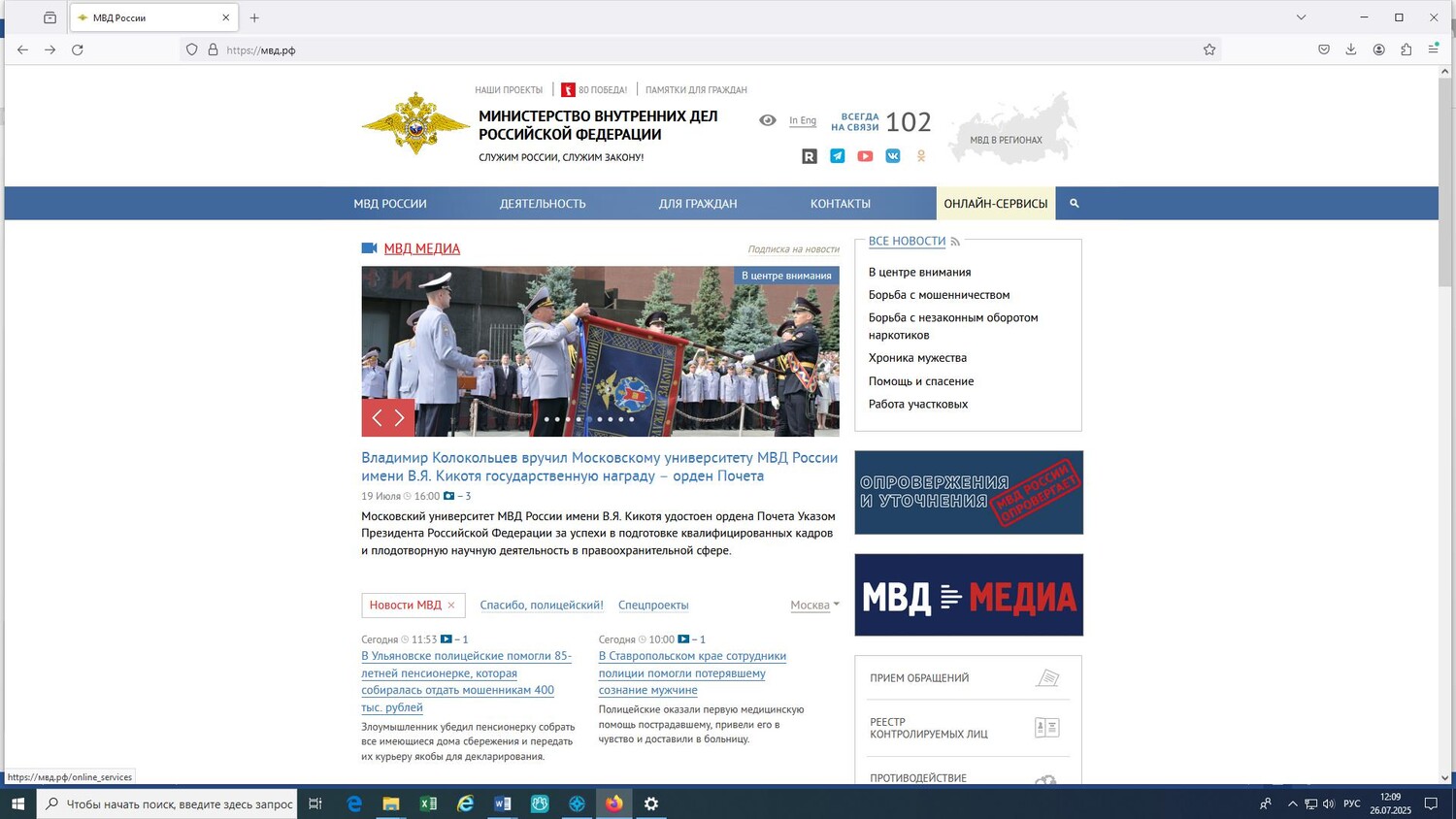Expand the Москва region dropdown

[814, 606]
